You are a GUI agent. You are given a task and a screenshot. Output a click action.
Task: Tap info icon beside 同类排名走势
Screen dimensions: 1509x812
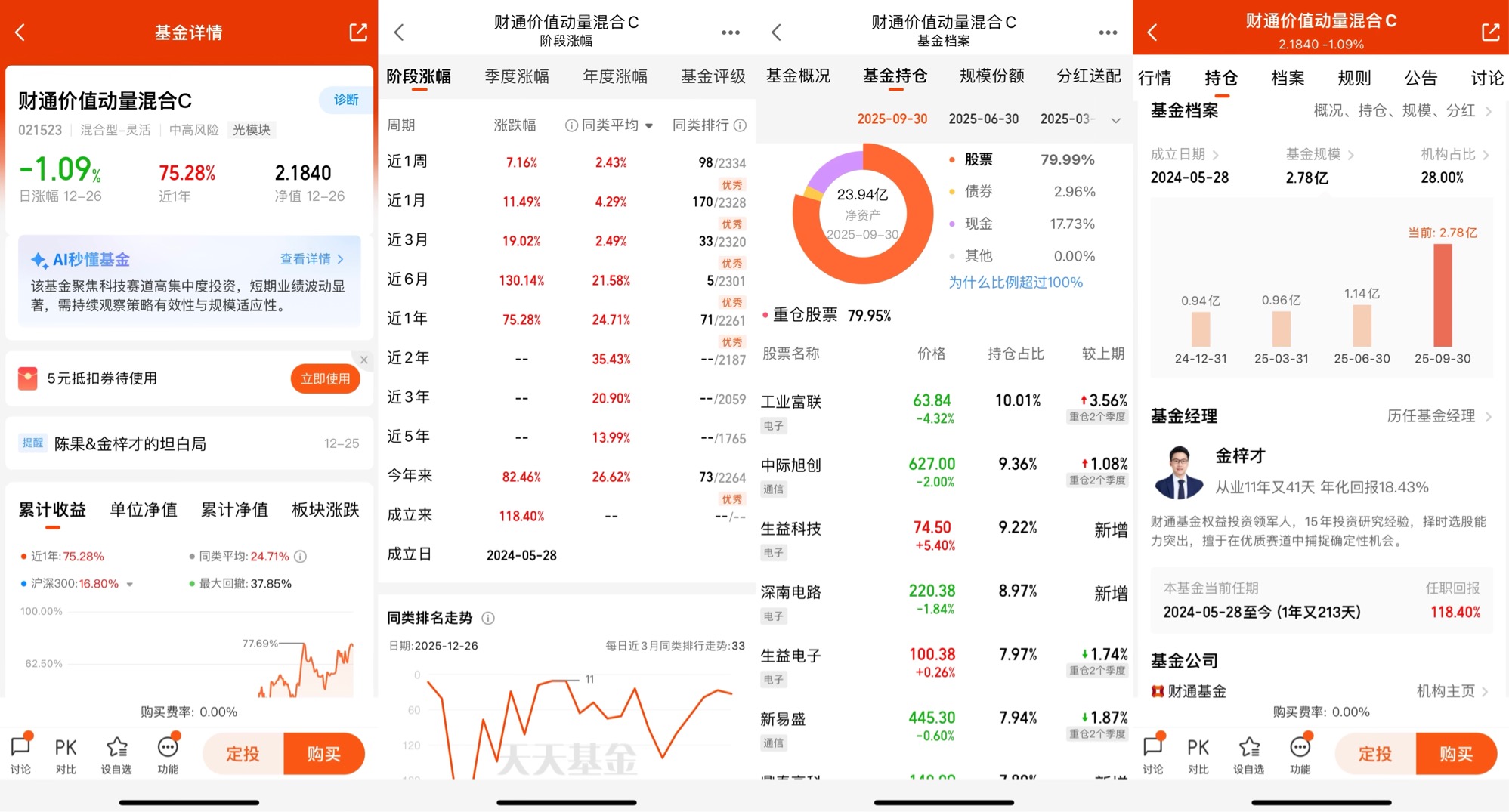(488, 619)
